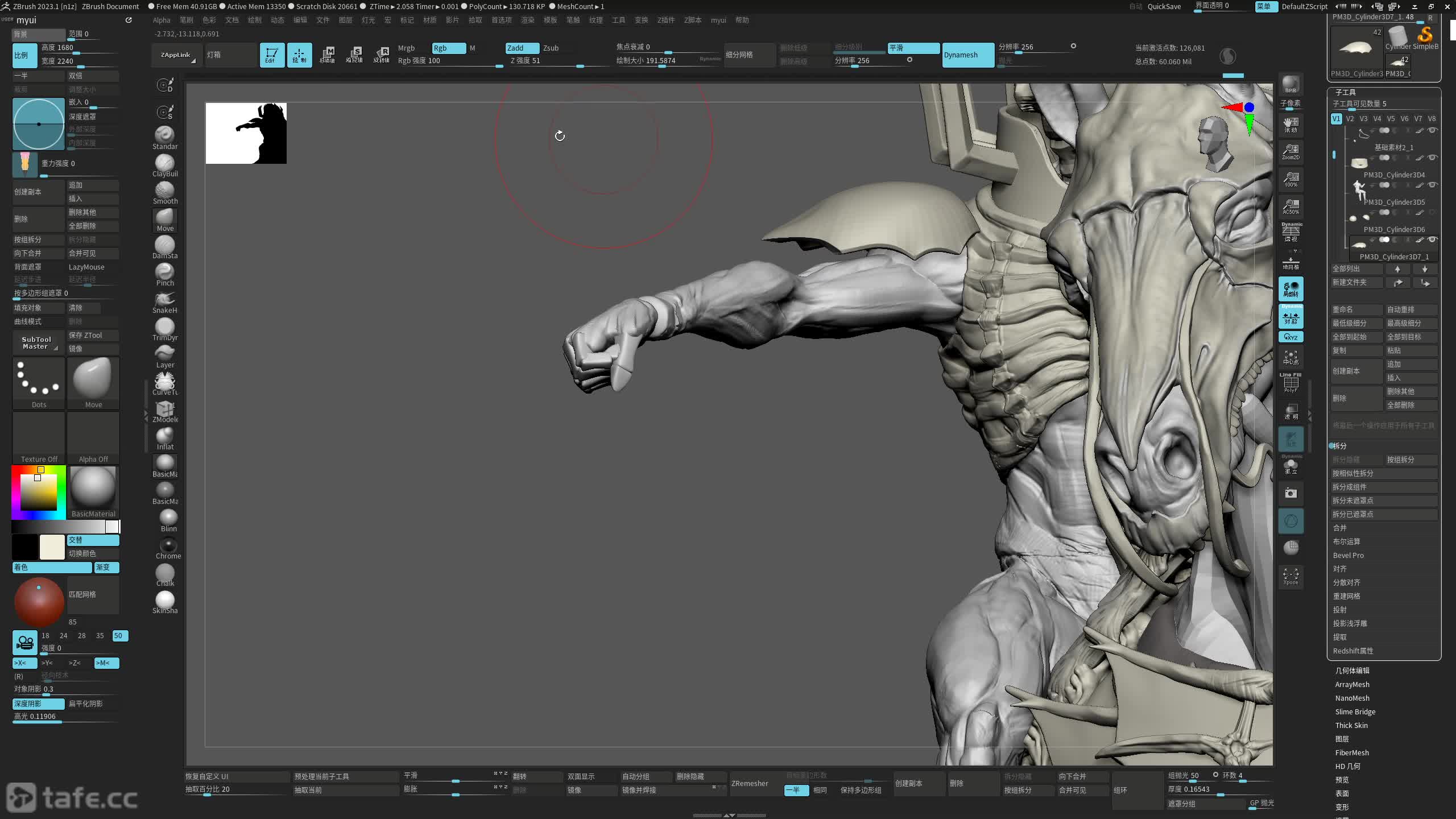The image size is (1456, 819).
Task: Expand the ArrayMesh panel
Action: (1352, 684)
